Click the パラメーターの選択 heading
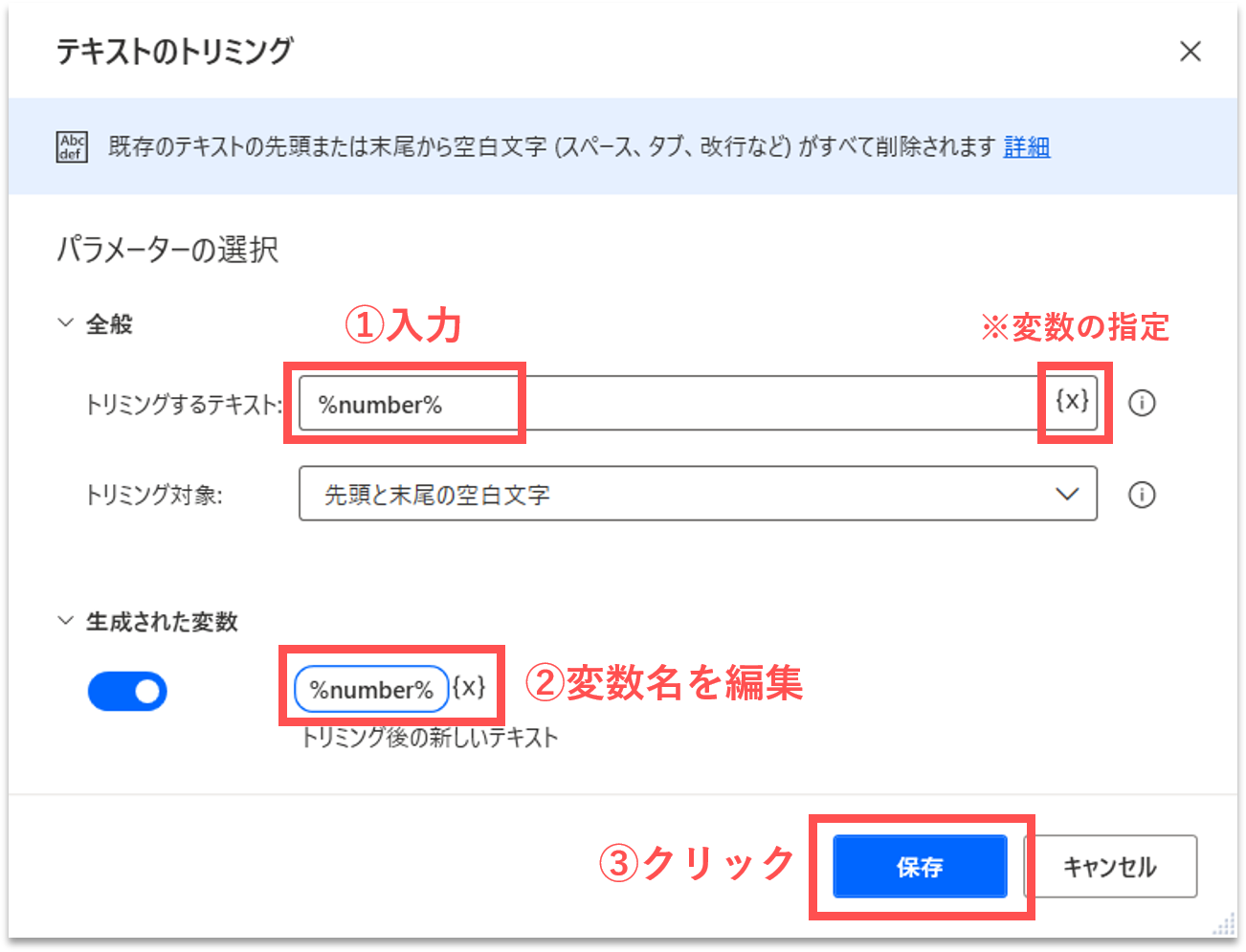1246x952 pixels. pyautogui.click(x=167, y=251)
